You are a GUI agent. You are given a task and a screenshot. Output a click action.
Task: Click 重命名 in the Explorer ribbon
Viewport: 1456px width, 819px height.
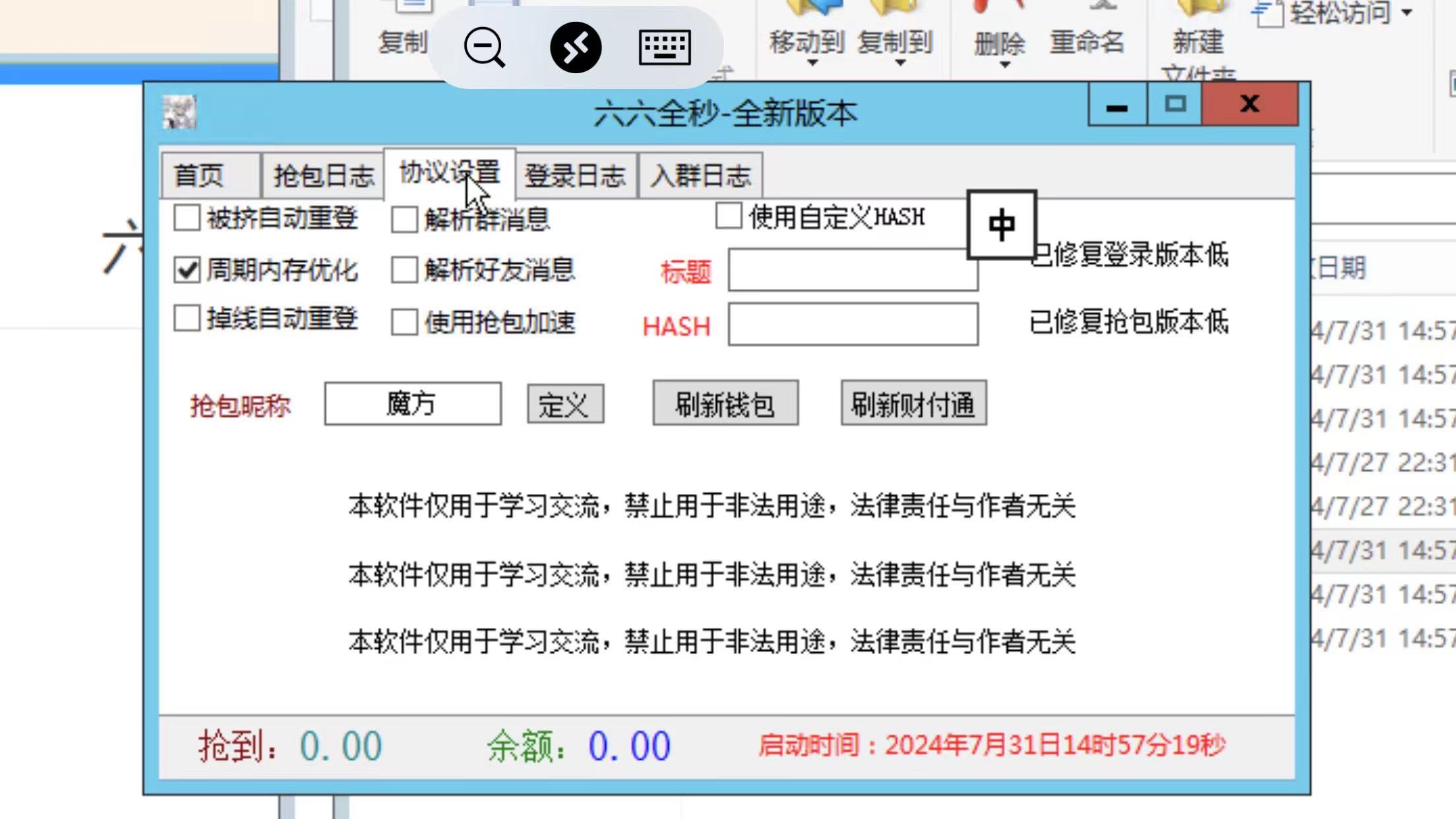click(1087, 42)
